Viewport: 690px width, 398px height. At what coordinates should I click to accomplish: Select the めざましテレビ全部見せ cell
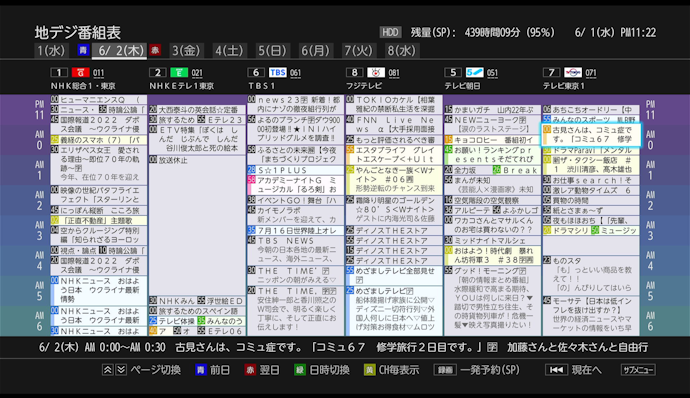394,275
